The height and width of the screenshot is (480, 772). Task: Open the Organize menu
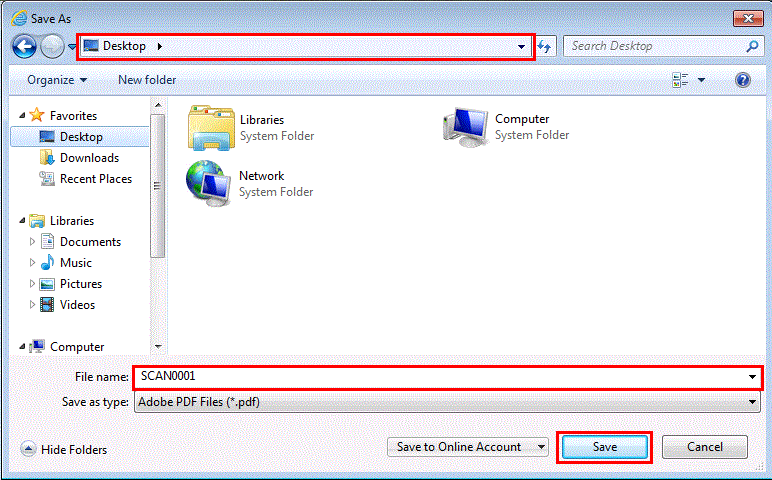coord(57,79)
